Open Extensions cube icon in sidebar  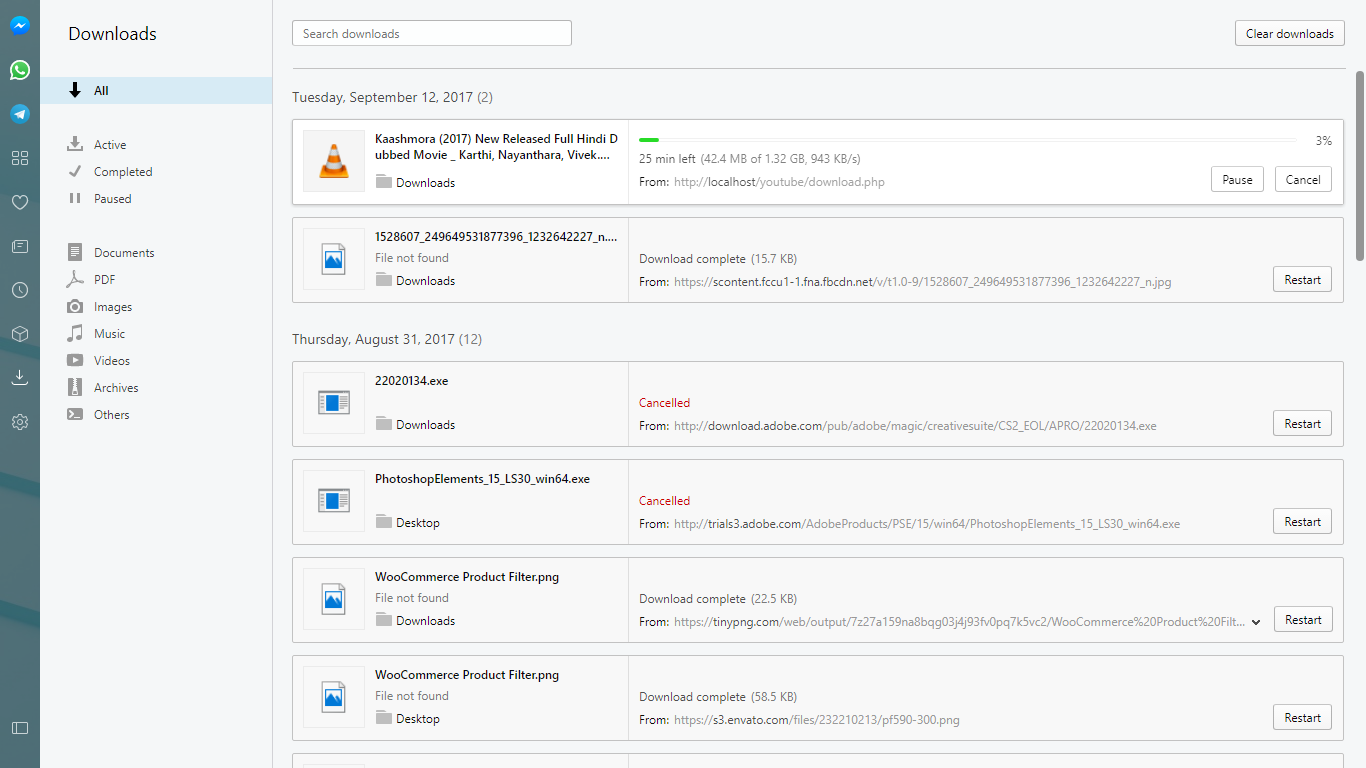(20, 334)
